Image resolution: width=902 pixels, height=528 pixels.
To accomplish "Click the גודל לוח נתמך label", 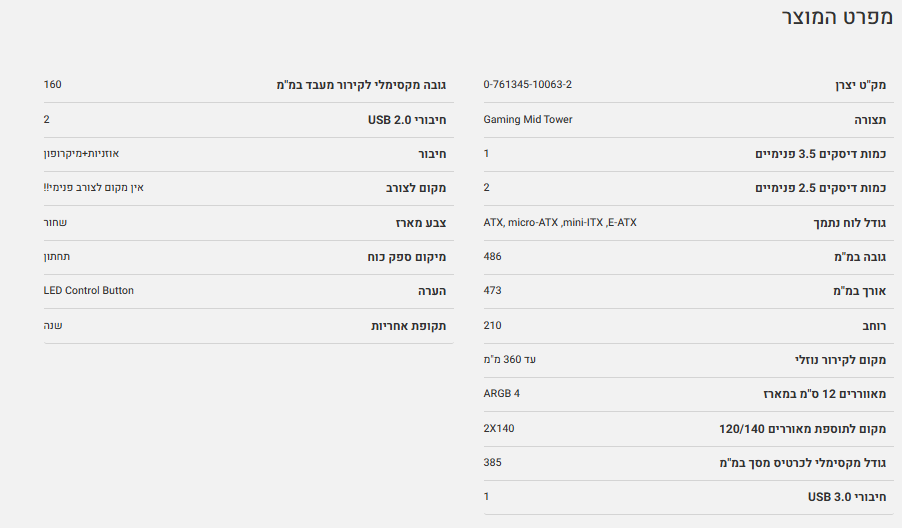I will click(849, 223).
